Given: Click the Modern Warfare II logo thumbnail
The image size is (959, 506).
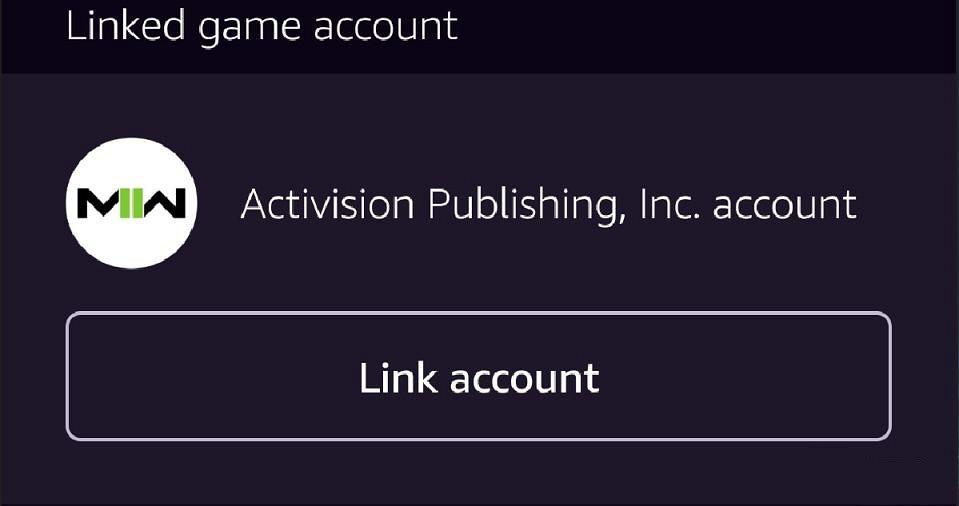Looking at the screenshot, I should (131, 204).
